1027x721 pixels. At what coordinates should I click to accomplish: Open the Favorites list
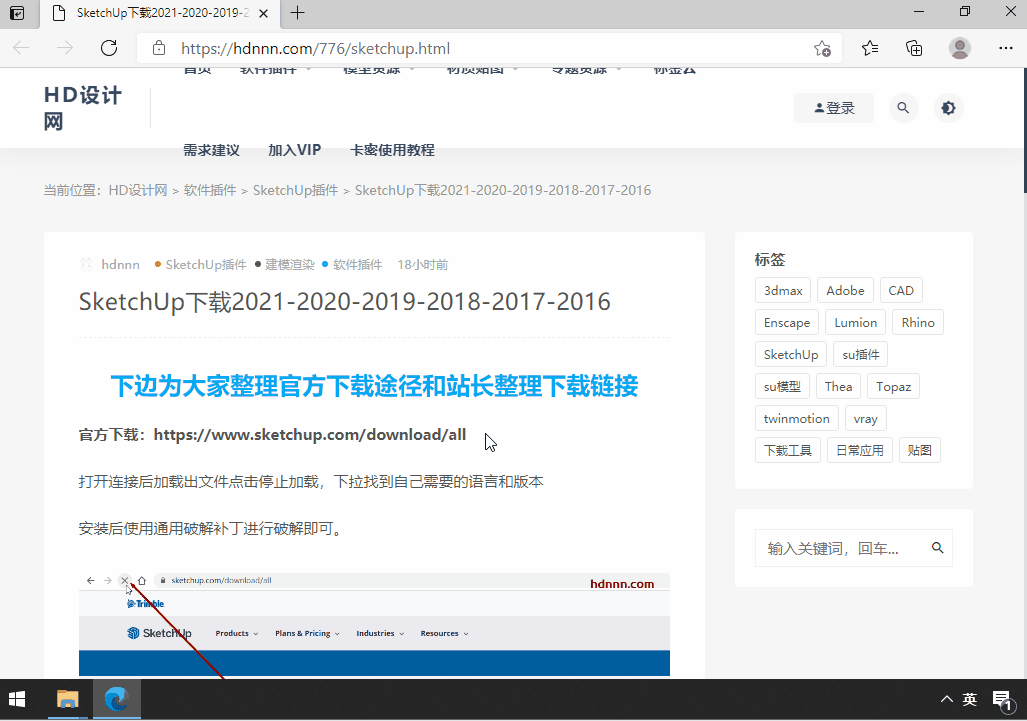(870, 48)
